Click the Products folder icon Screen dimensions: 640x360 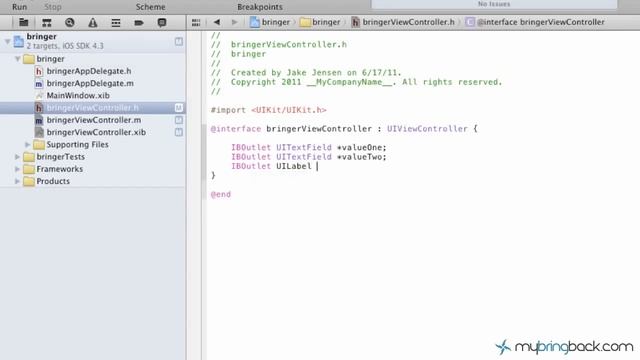pyautogui.click(x=29, y=181)
